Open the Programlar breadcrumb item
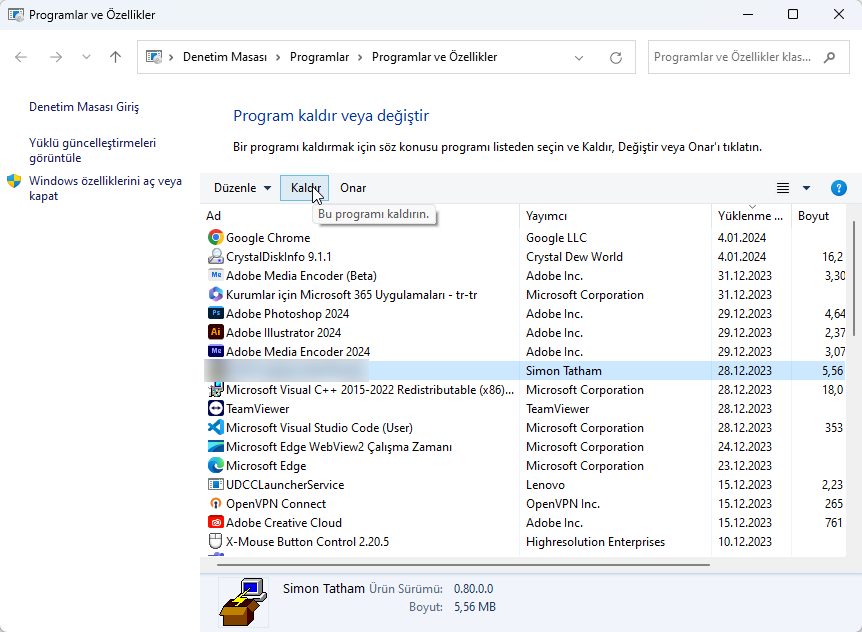The height and width of the screenshot is (632, 862). [x=319, y=57]
